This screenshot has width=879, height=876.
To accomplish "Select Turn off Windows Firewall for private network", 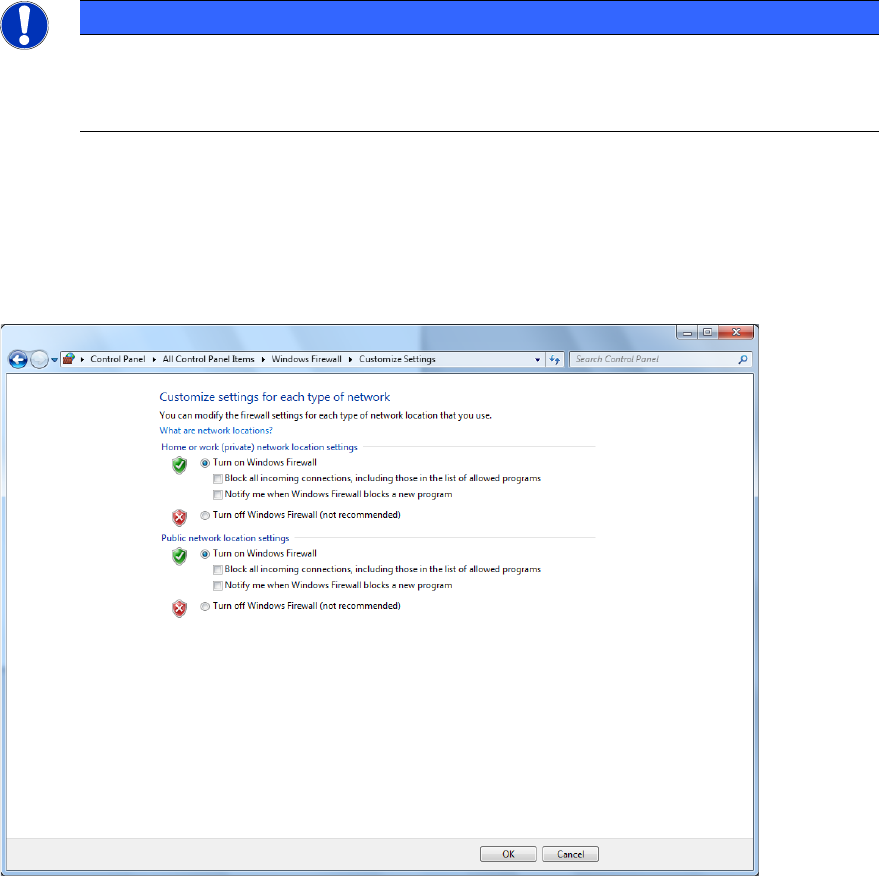I will click(x=205, y=515).
